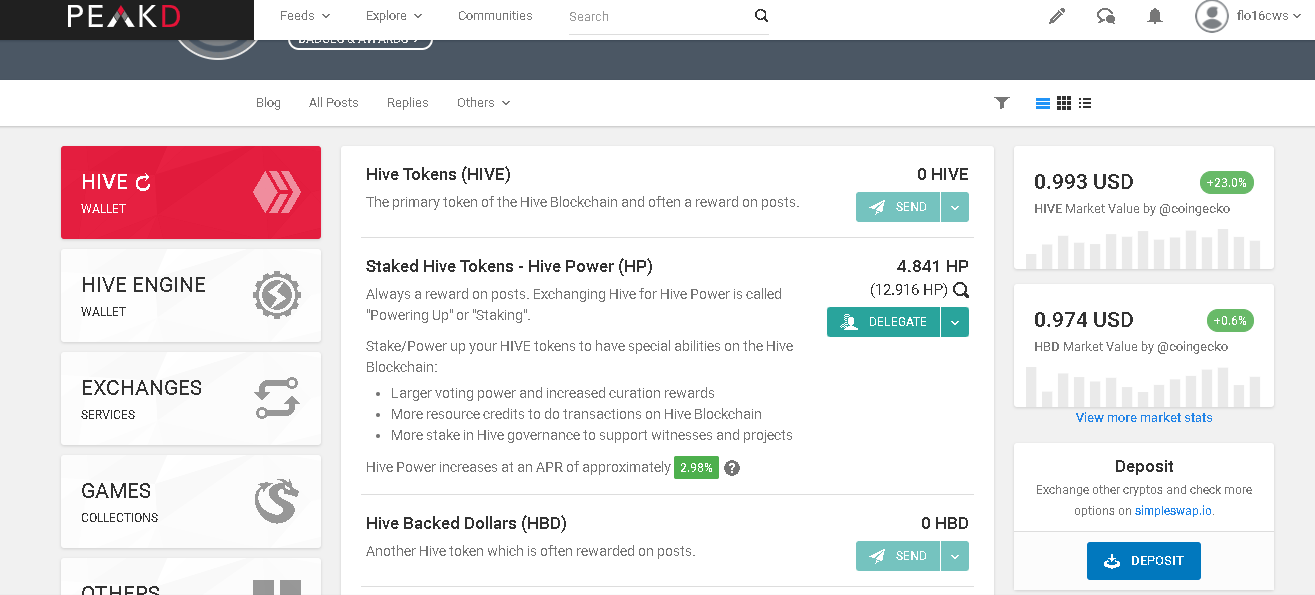Viewport: 1315px width, 595px height.
Task: Click the +23.0% HIVE change badge
Action: (1227, 183)
